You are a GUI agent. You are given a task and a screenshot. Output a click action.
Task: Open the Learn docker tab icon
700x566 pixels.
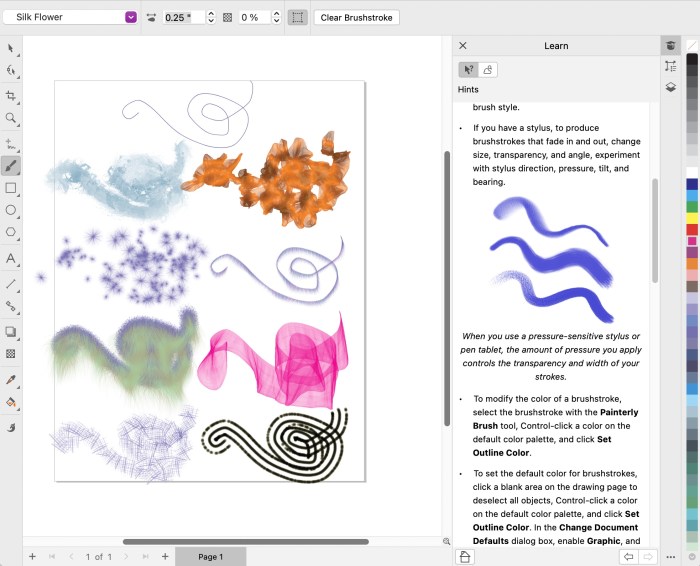pos(671,46)
